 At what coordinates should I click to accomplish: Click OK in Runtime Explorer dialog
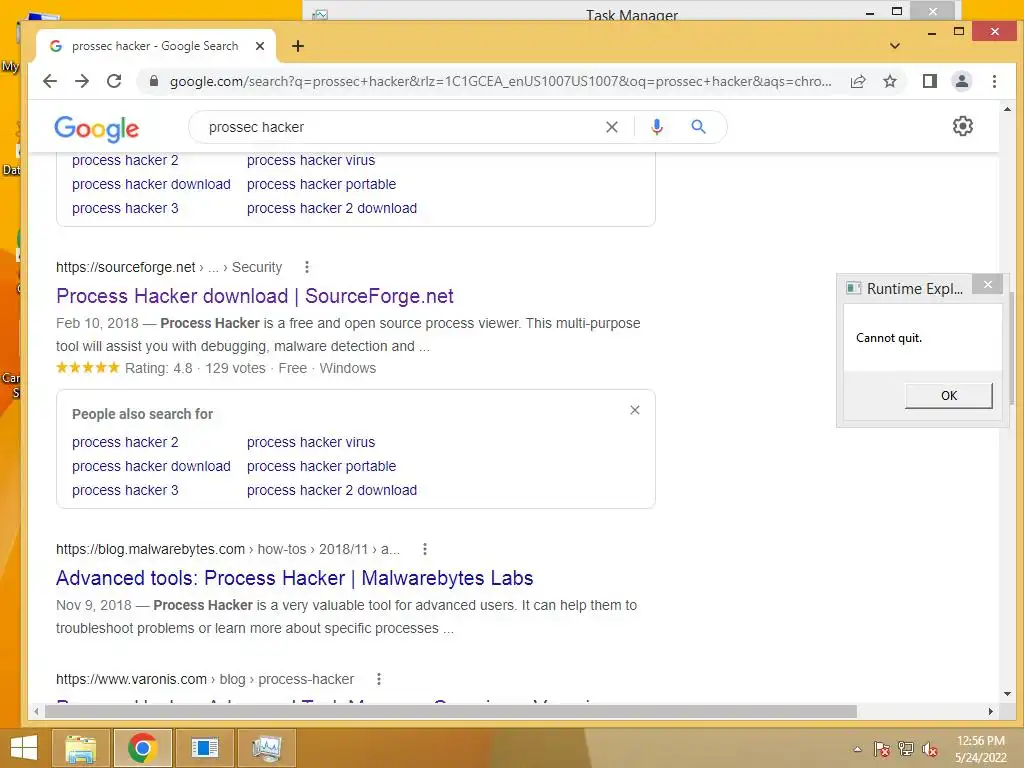(x=948, y=396)
